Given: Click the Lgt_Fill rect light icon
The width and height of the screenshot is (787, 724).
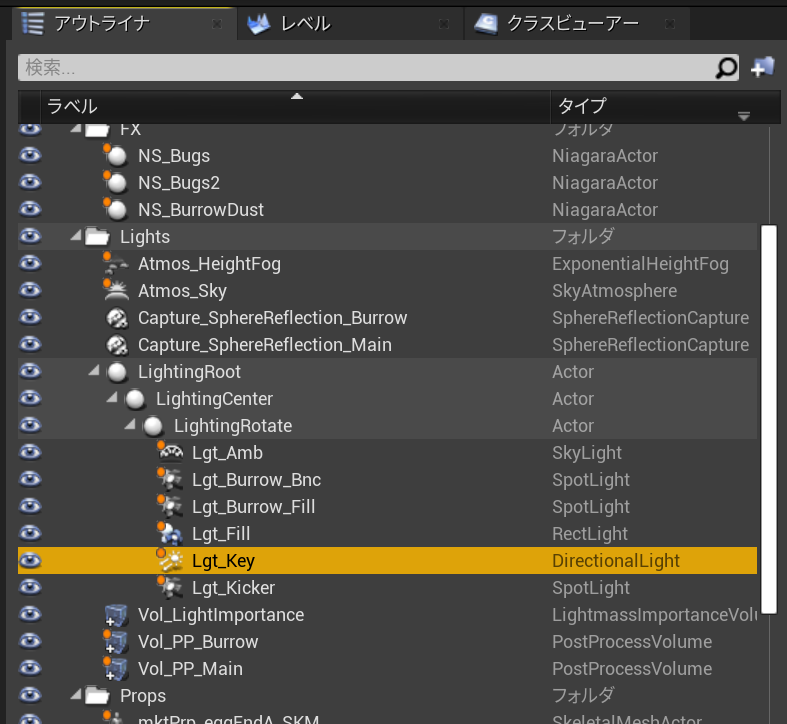Looking at the screenshot, I should tap(171, 534).
